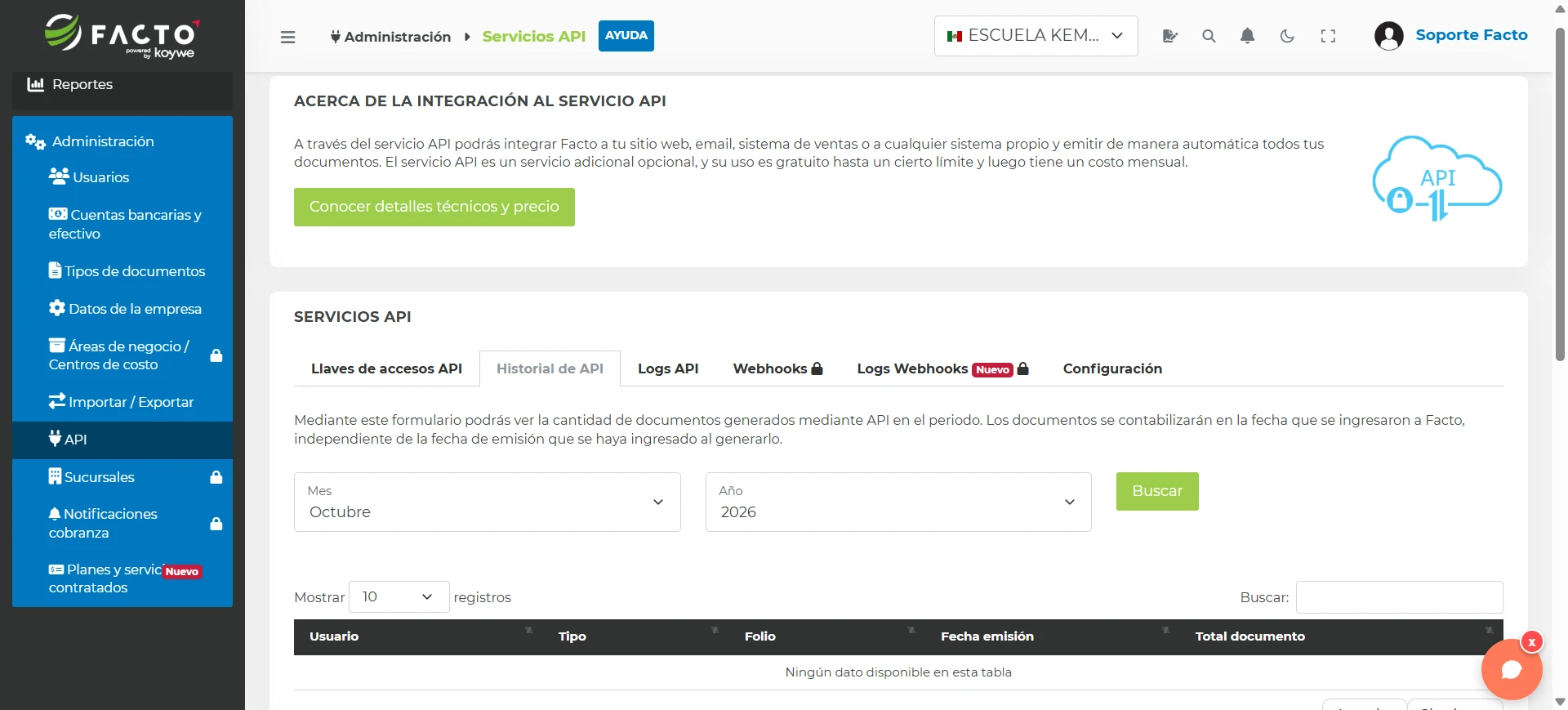Change Mostrar registros count dropdown

[399, 596]
